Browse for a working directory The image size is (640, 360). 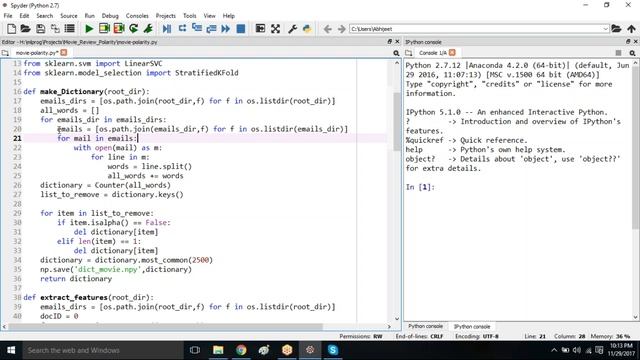coord(616,29)
